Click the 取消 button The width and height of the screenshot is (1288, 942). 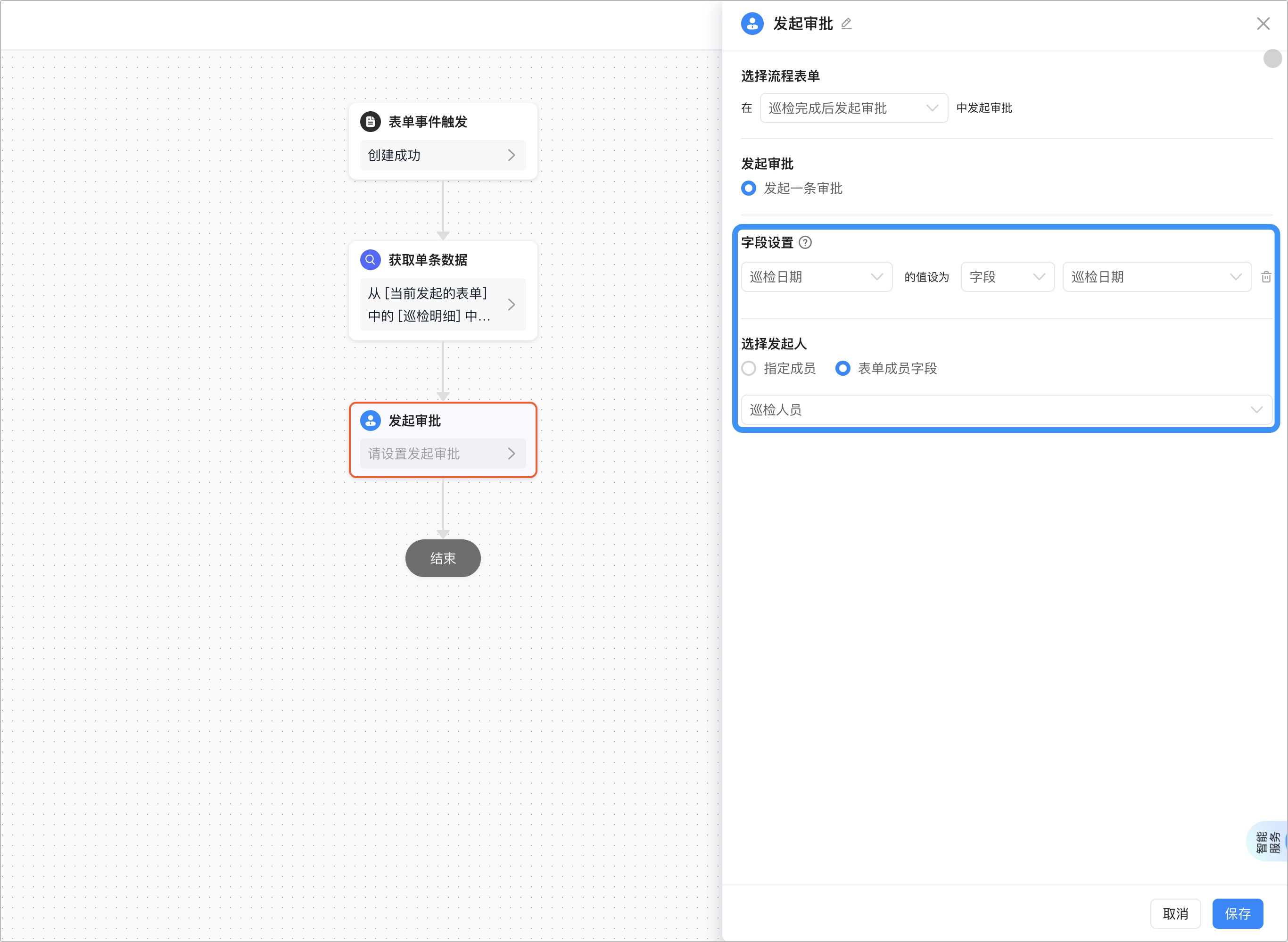tap(1175, 914)
